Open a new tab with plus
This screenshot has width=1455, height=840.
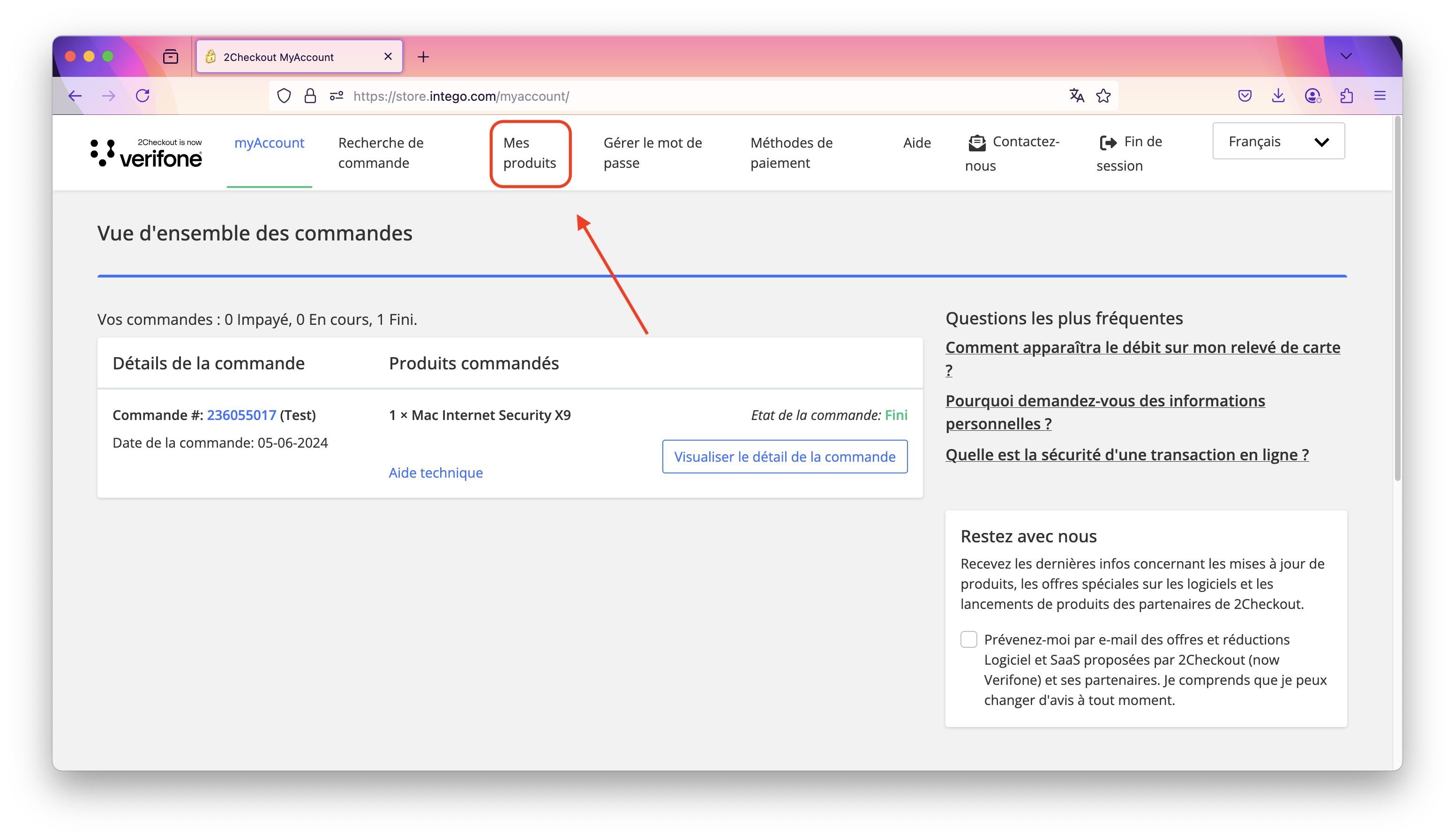(423, 57)
